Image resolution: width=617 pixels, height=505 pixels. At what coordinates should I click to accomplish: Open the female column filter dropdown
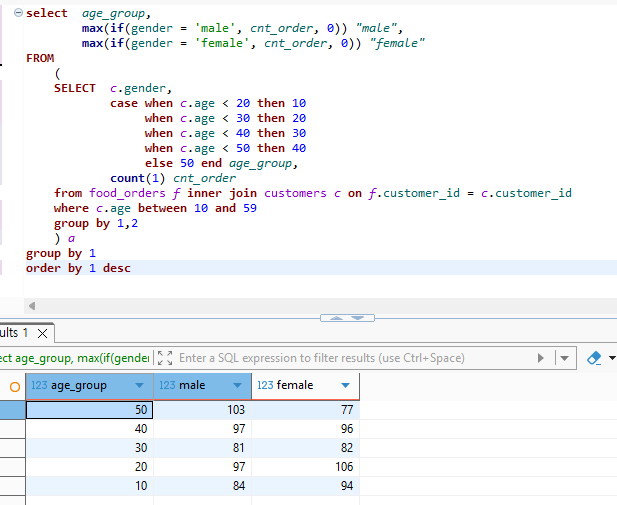click(x=345, y=385)
